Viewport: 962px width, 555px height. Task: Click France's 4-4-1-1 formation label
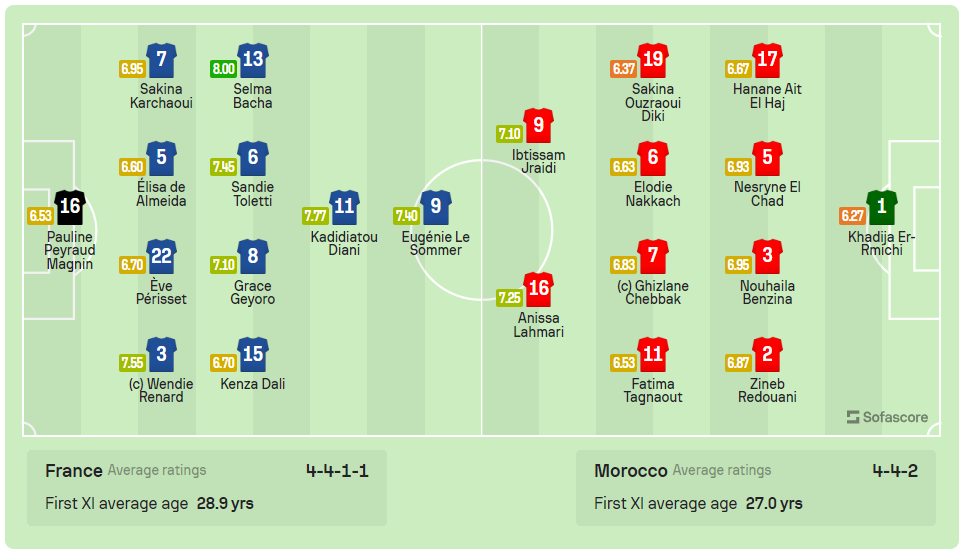point(337,470)
